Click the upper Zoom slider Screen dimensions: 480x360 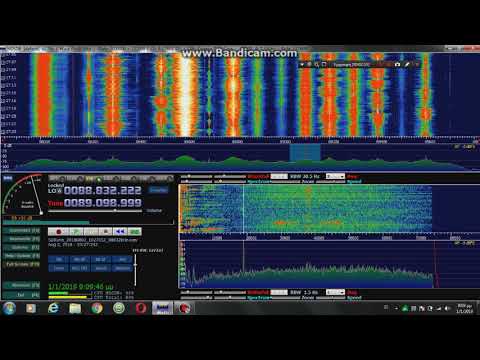286,182
